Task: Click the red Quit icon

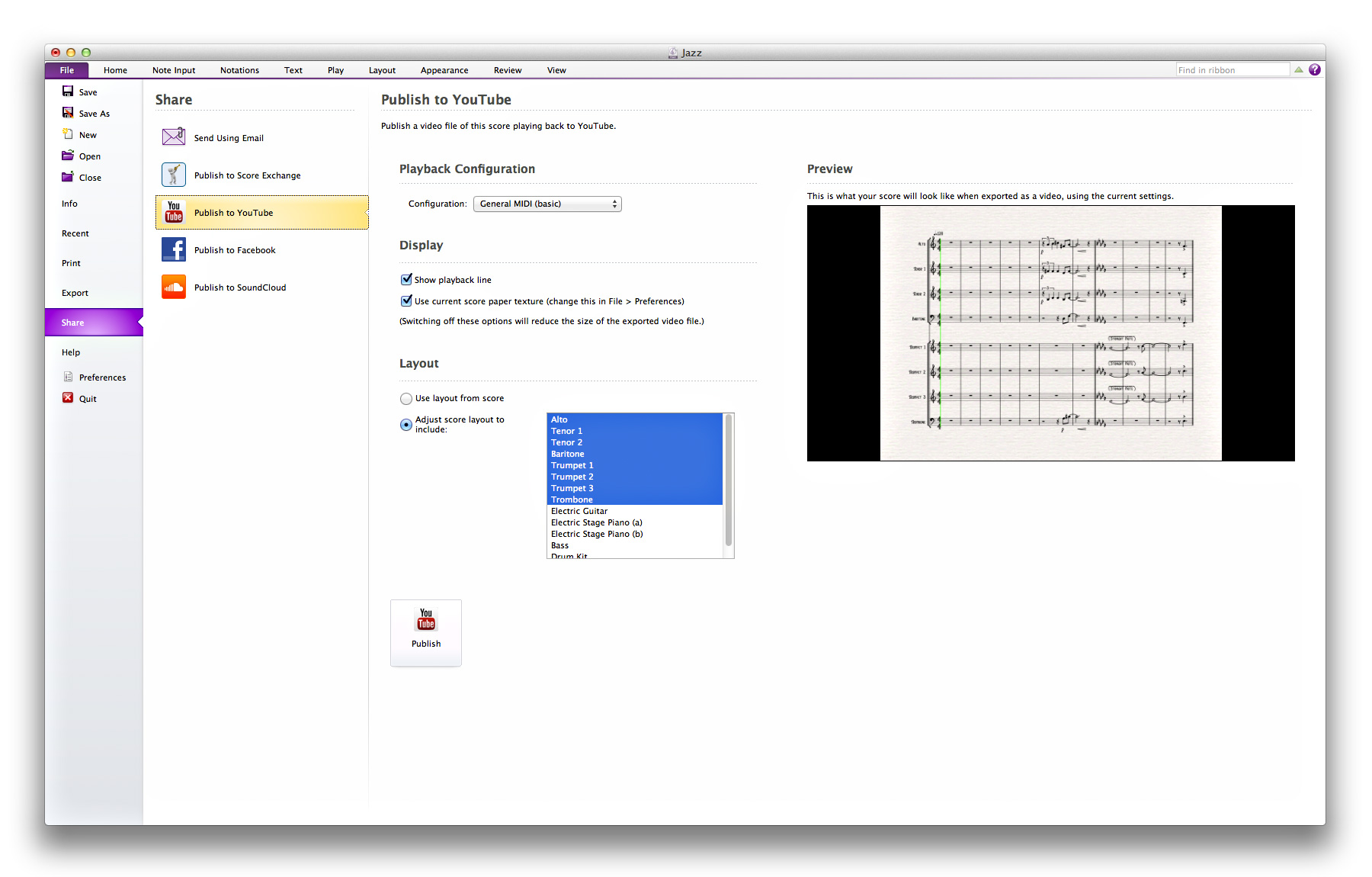Action: pos(68,397)
